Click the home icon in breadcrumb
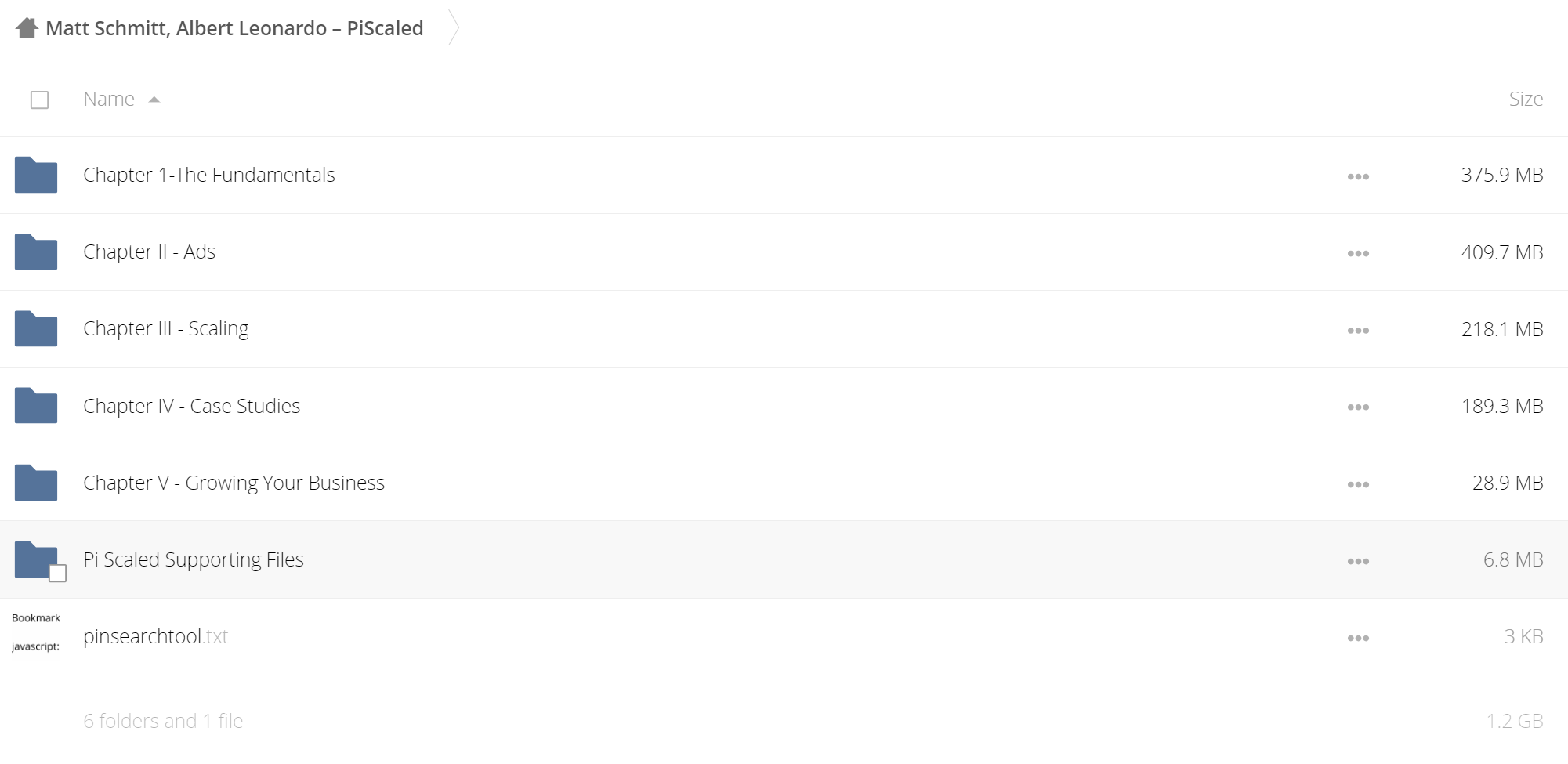 [x=27, y=28]
